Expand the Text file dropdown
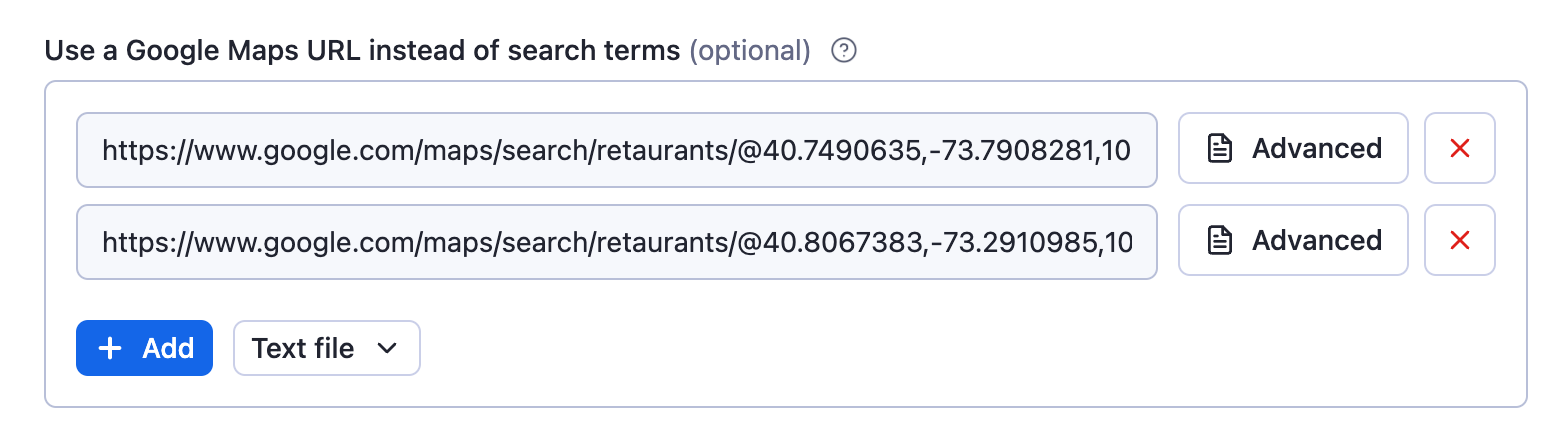 326,348
